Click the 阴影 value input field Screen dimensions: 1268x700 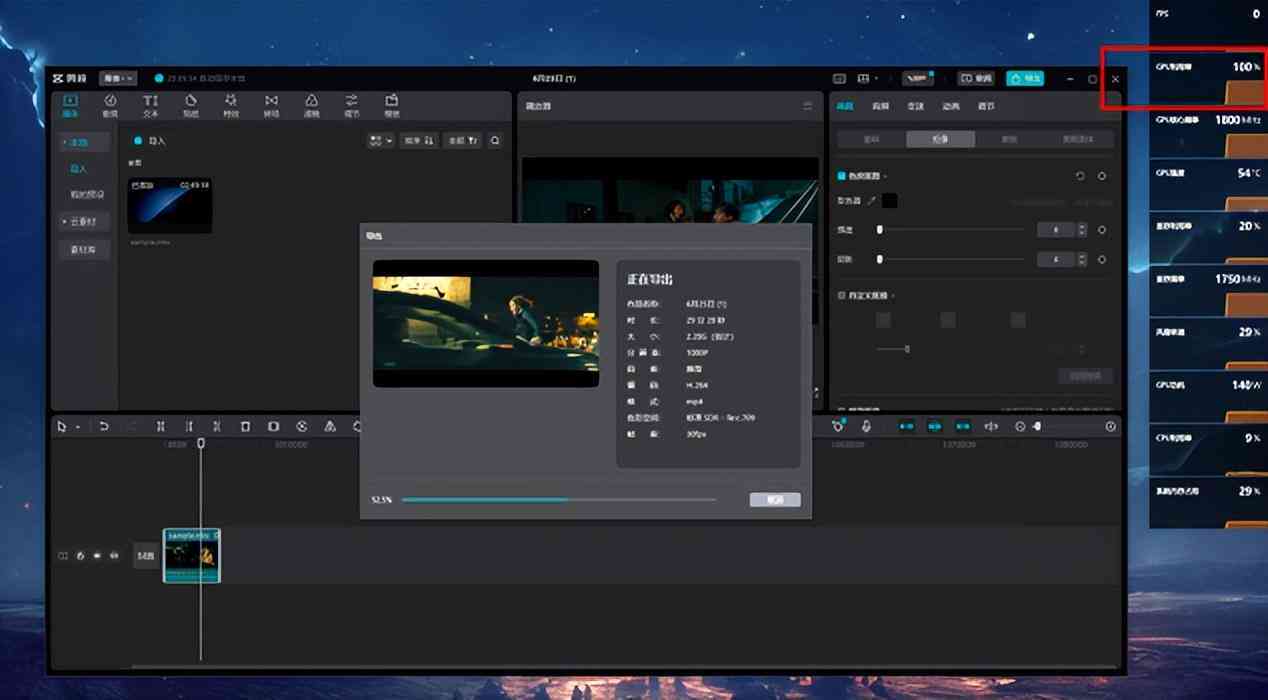(1054, 259)
